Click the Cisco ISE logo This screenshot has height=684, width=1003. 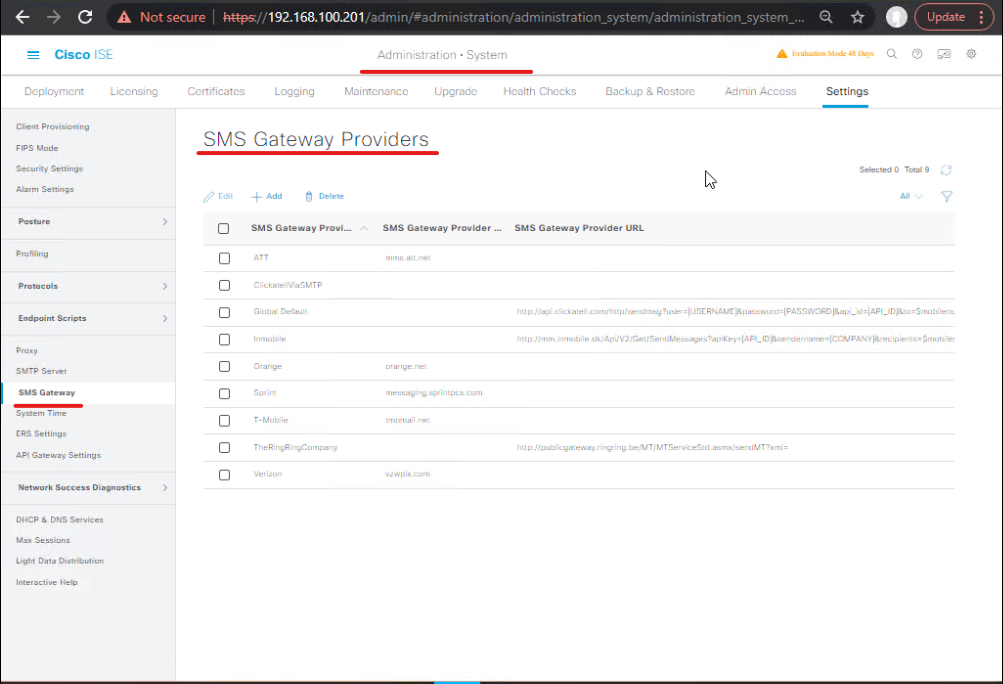point(84,55)
